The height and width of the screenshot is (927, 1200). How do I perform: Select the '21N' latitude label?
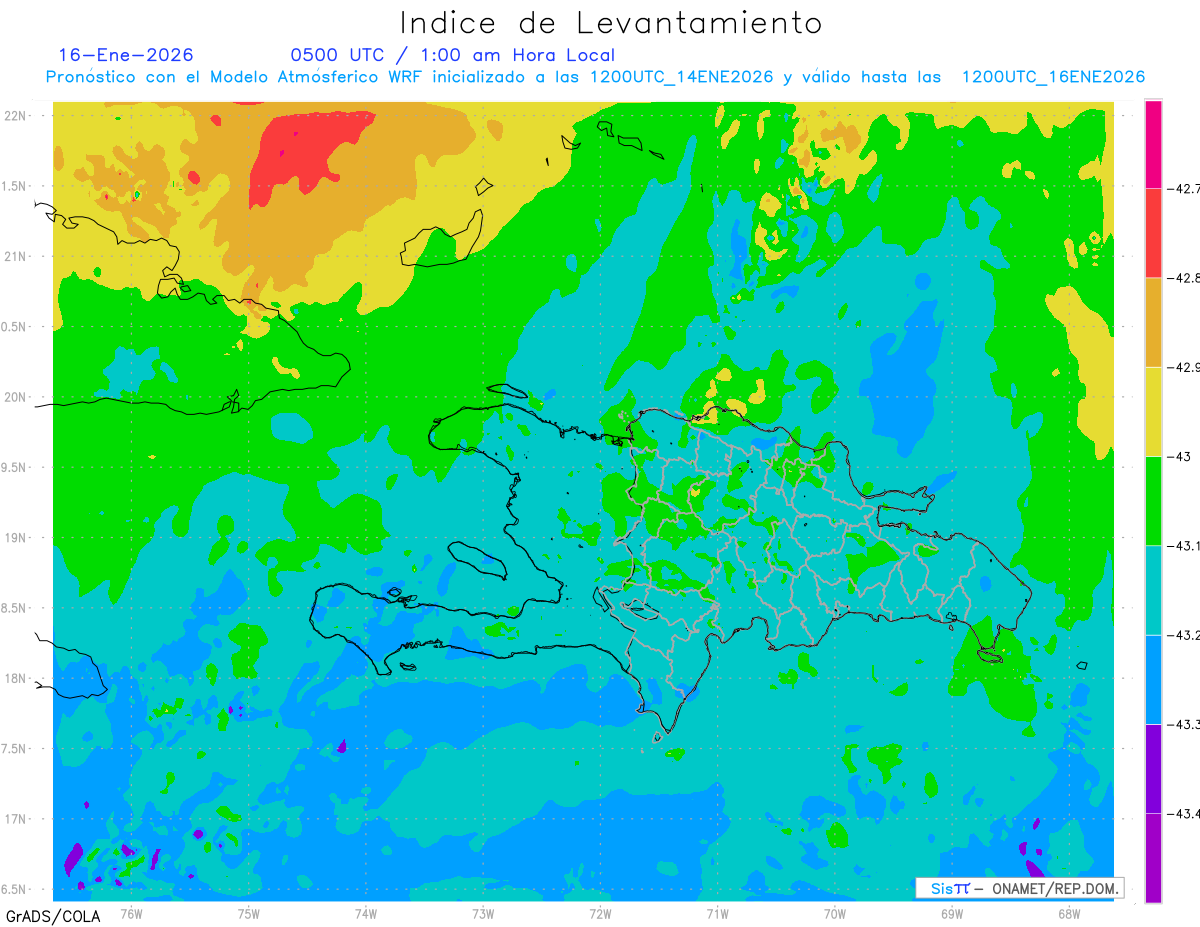click(x=15, y=256)
